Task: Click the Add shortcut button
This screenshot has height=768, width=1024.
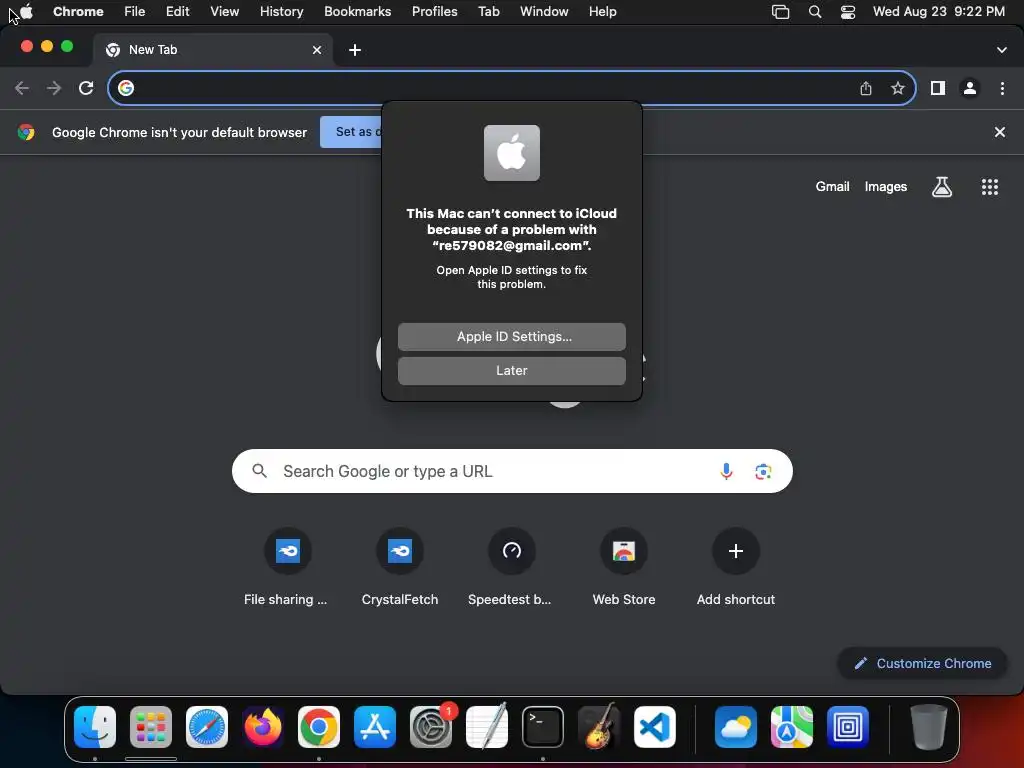Action: point(735,567)
